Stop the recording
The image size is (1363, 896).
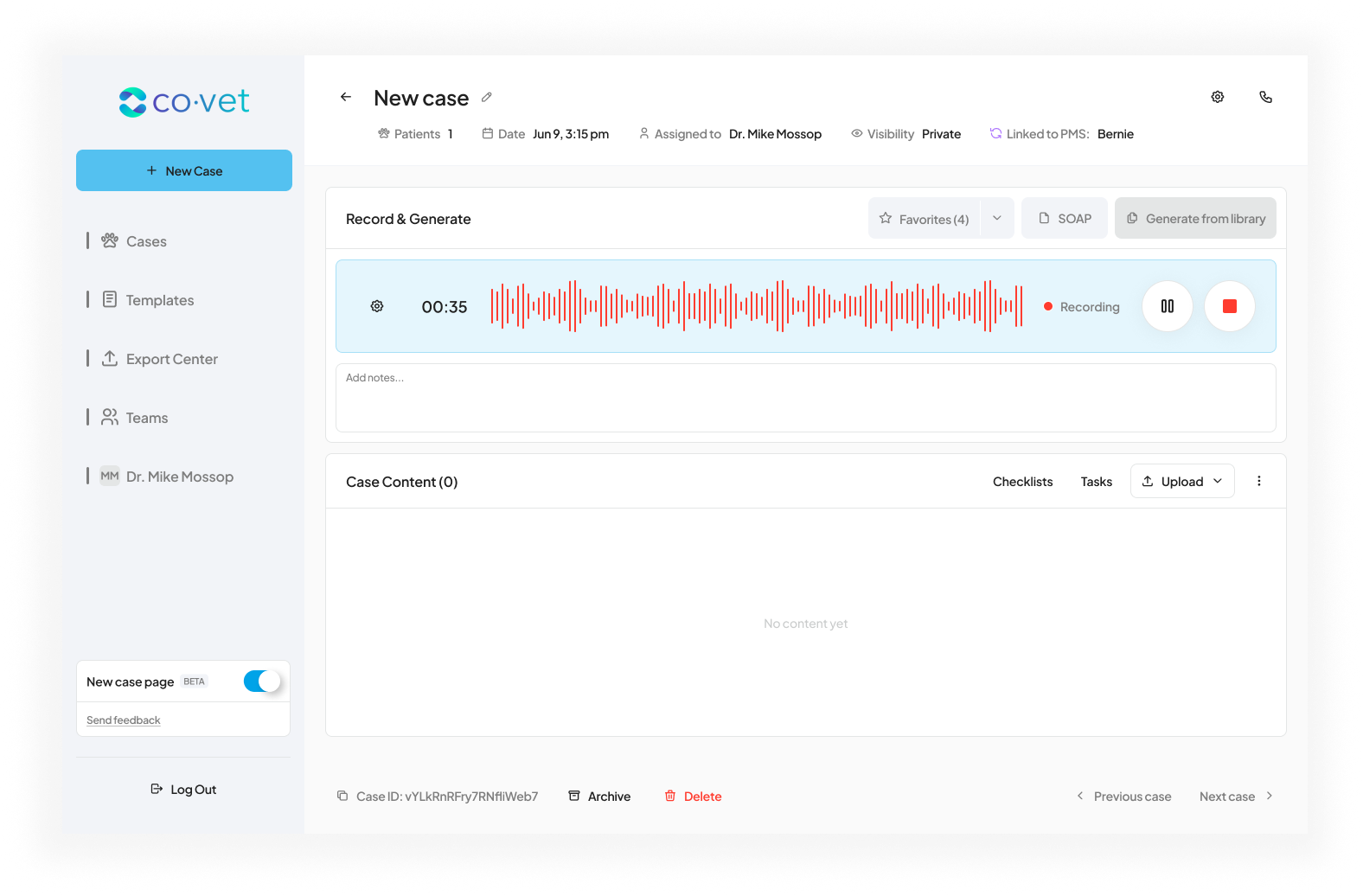pyautogui.click(x=1230, y=306)
